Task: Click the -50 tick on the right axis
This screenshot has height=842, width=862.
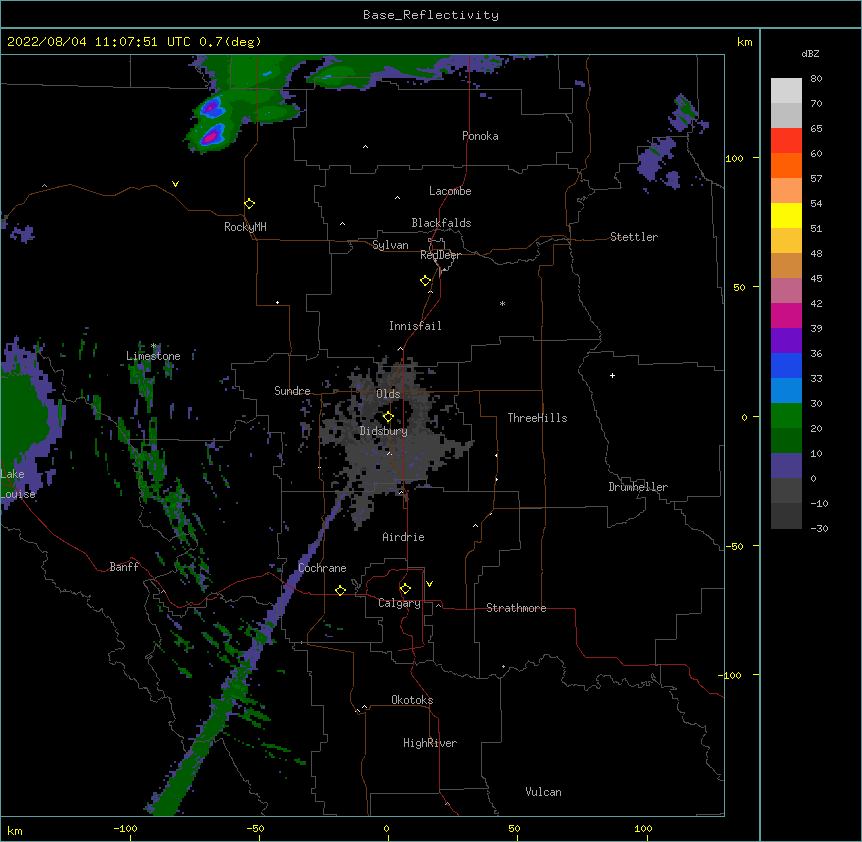Action: tap(734, 546)
